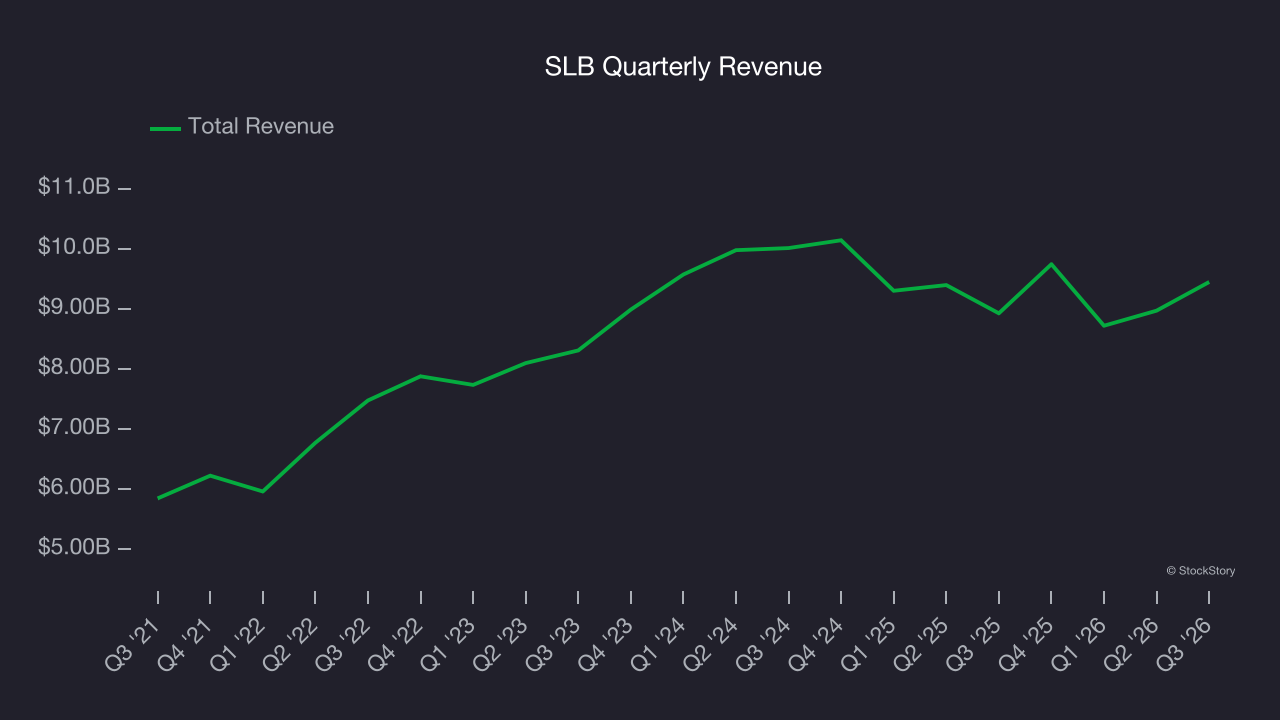Select the "Q4 '24" x-axis label

point(817,644)
